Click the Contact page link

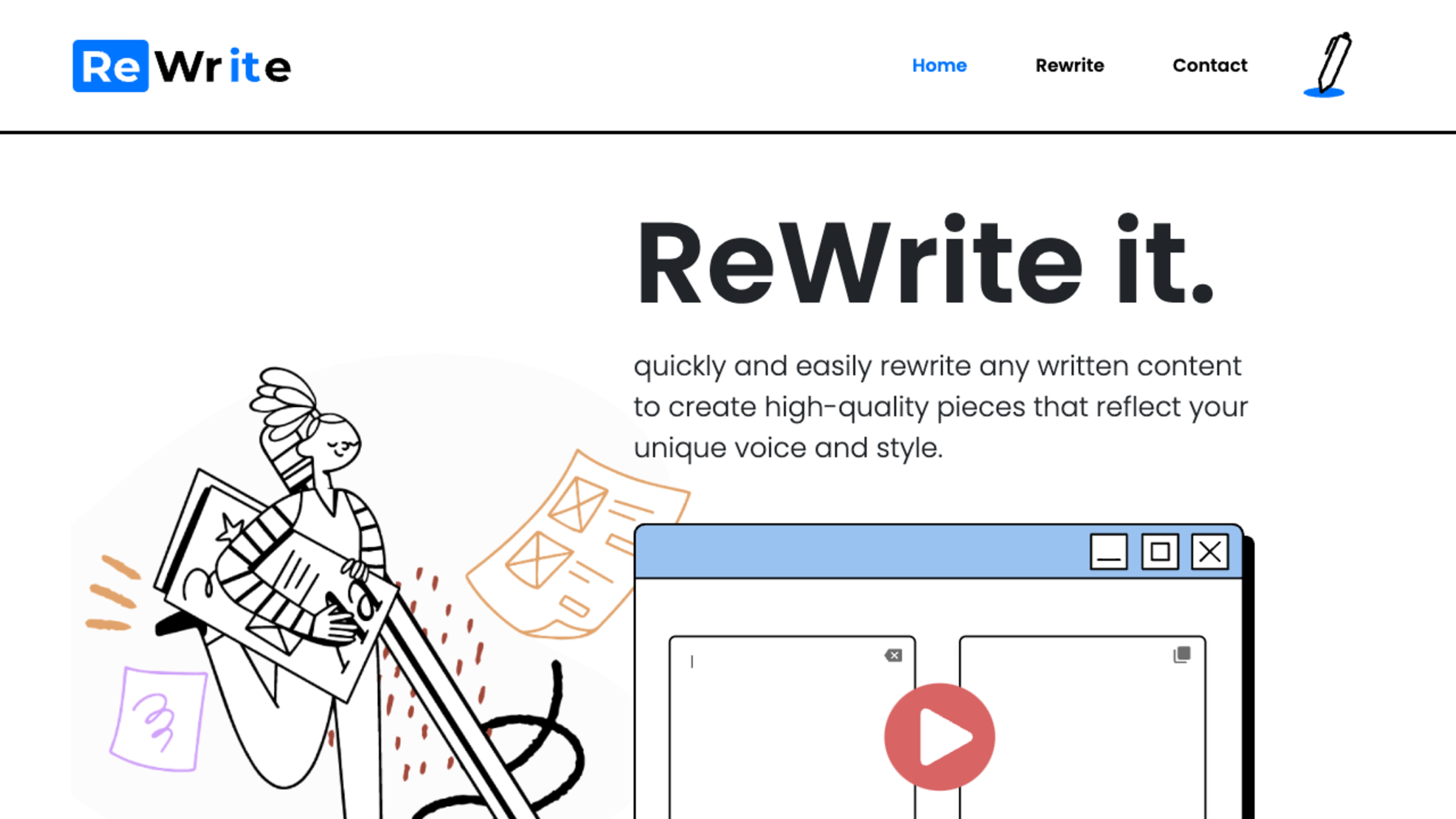point(1209,65)
